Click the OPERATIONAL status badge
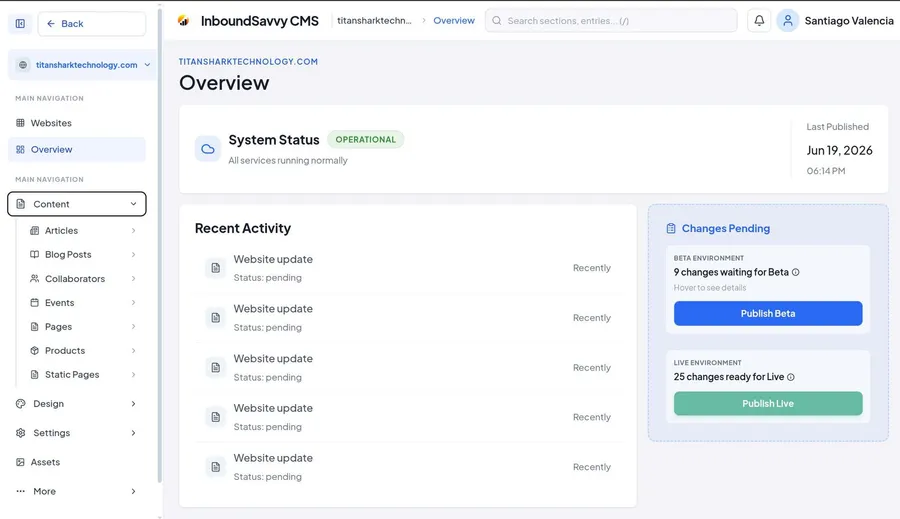 coord(366,140)
